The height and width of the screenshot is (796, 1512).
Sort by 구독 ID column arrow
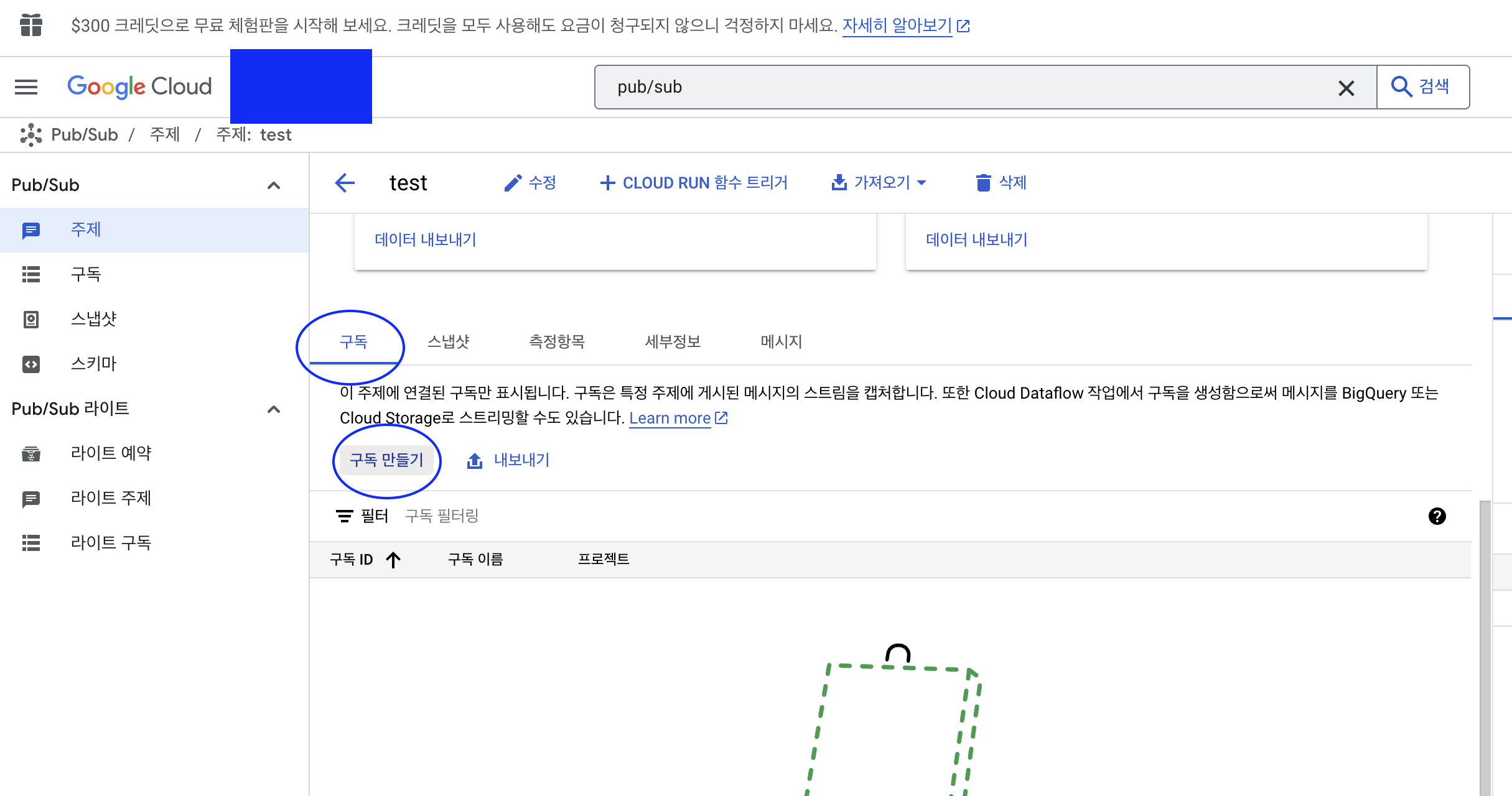click(393, 560)
